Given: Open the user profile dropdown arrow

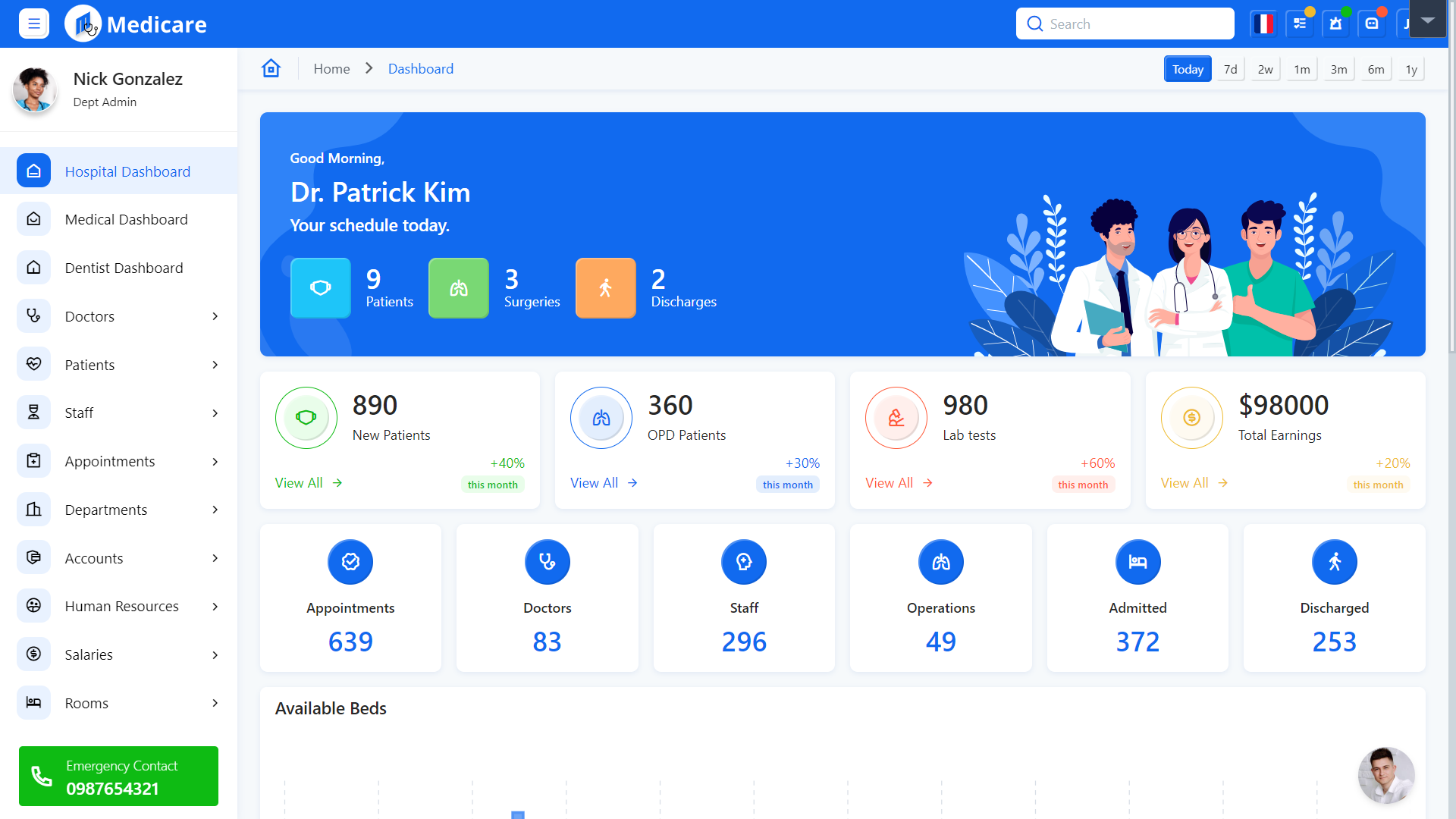Looking at the screenshot, I should tap(1428, 20).
